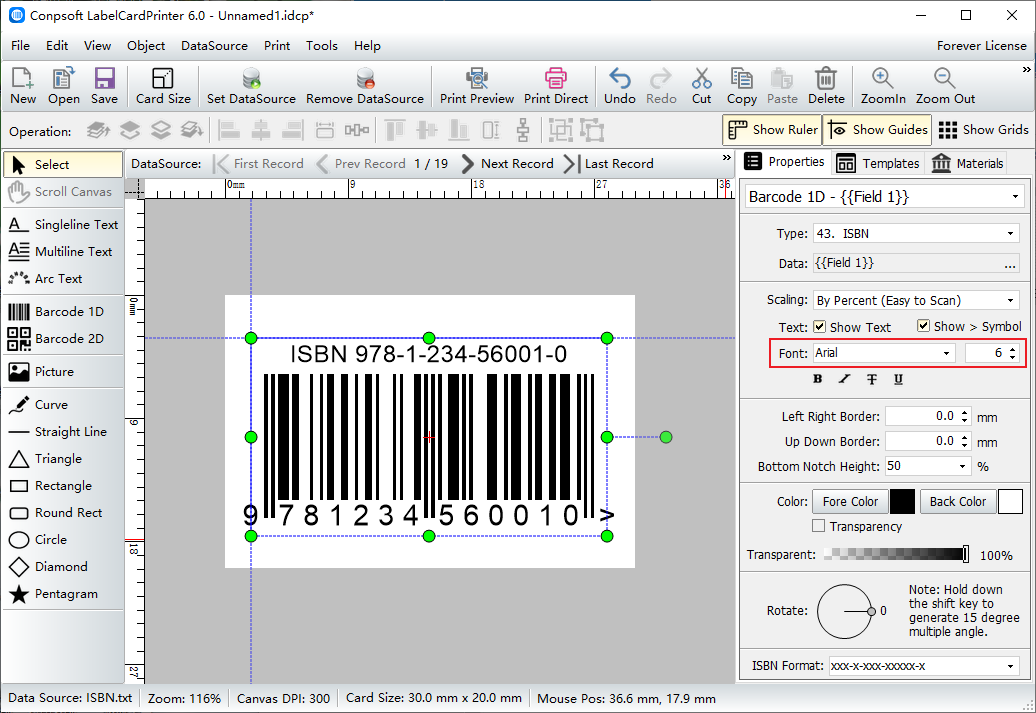
Task: Copy the selected barcode
Action: (741, 85)
